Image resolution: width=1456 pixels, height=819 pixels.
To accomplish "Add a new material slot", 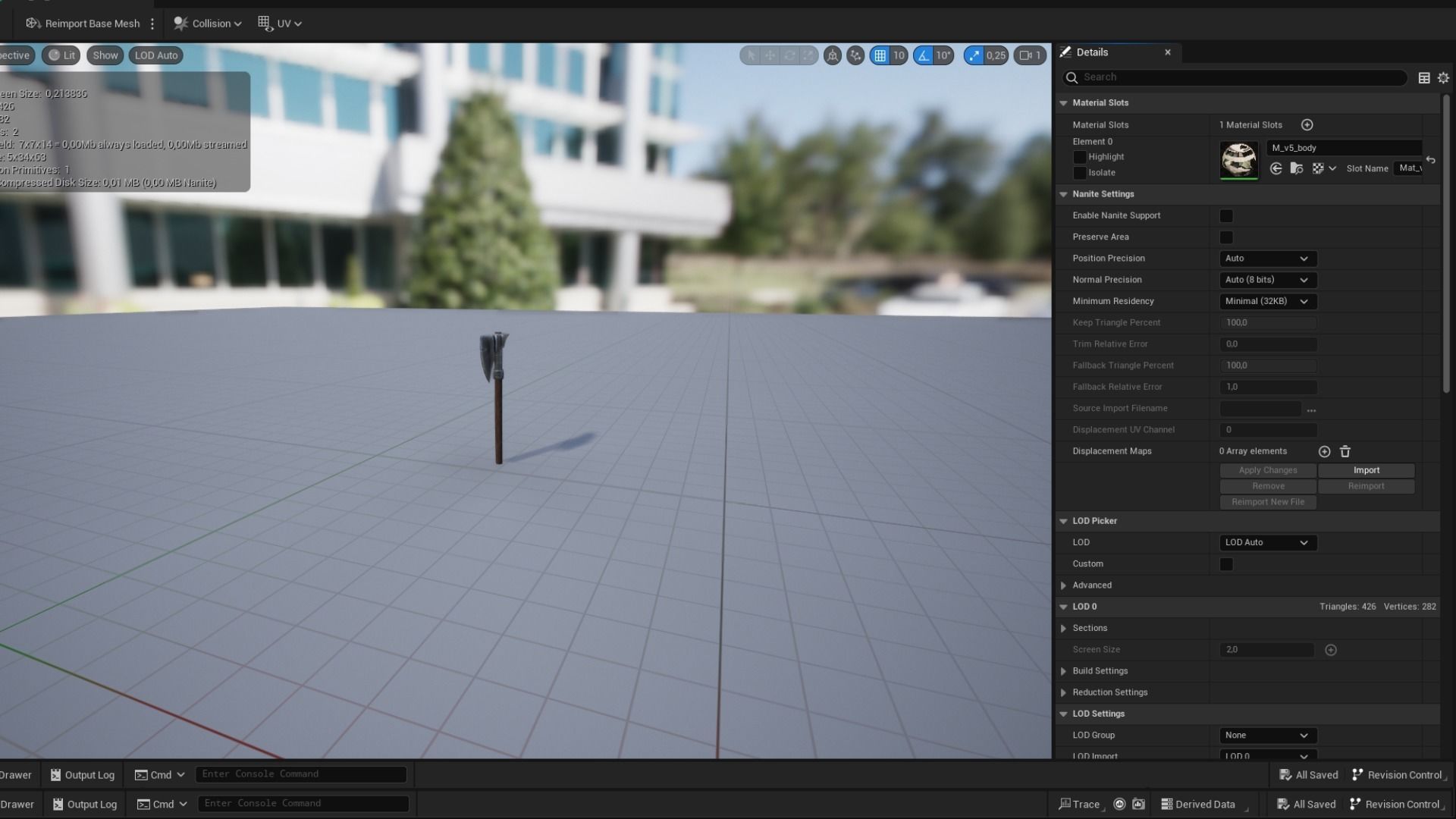I will (x=1307, y=125).
